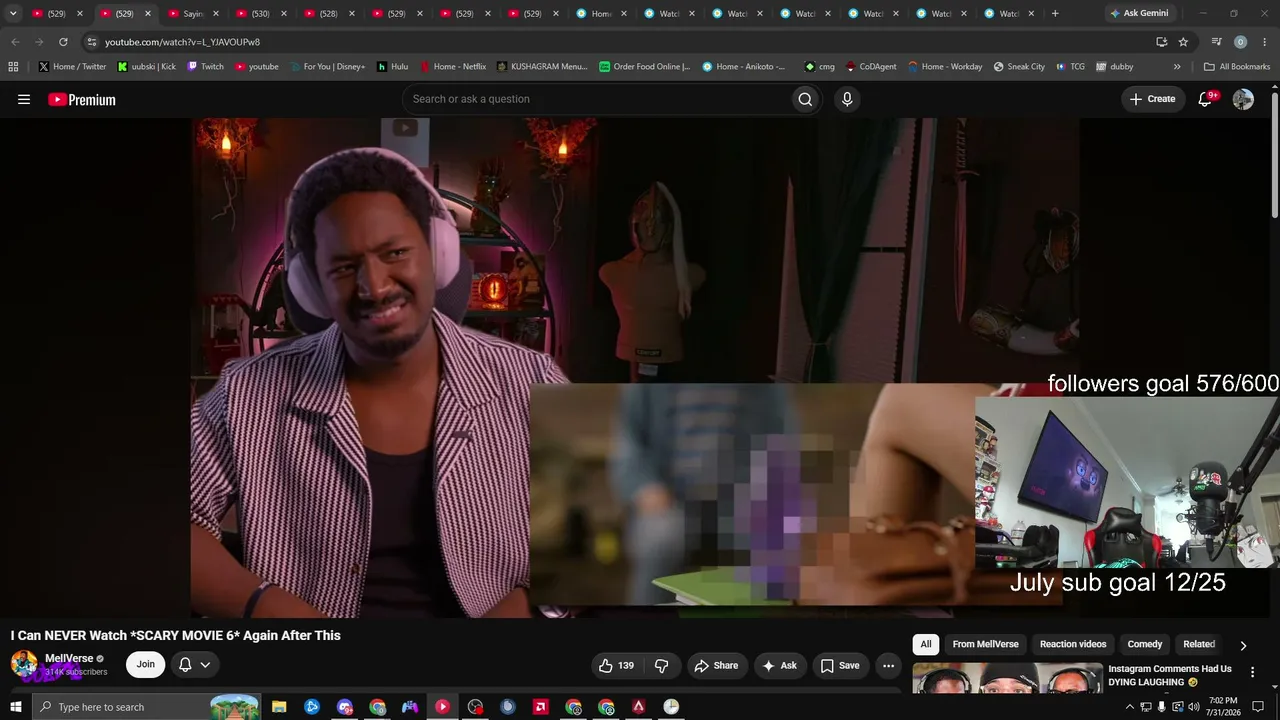Screen dimensions: 1280x720
Task: Open volume control in system tray
Action: 1193,707
